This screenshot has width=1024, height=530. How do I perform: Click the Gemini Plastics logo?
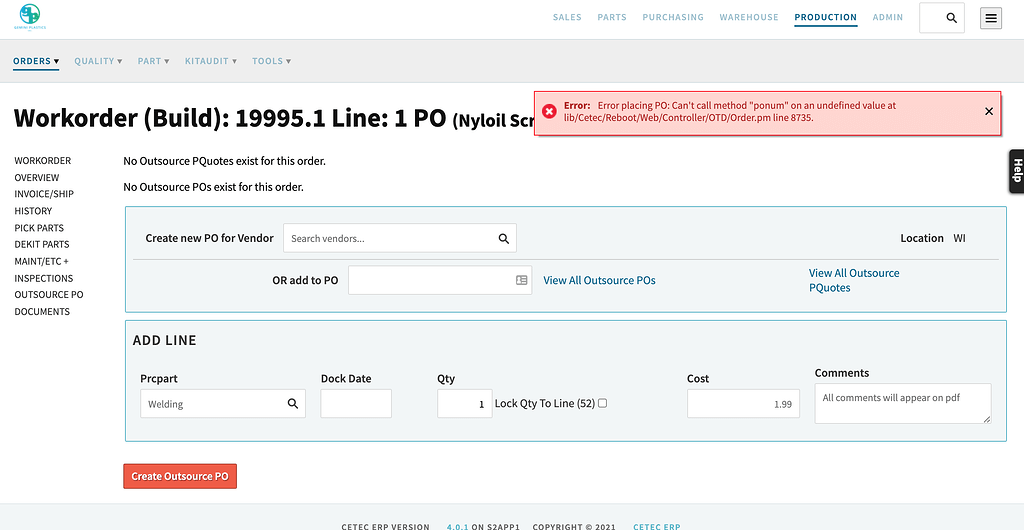[30, 17]
